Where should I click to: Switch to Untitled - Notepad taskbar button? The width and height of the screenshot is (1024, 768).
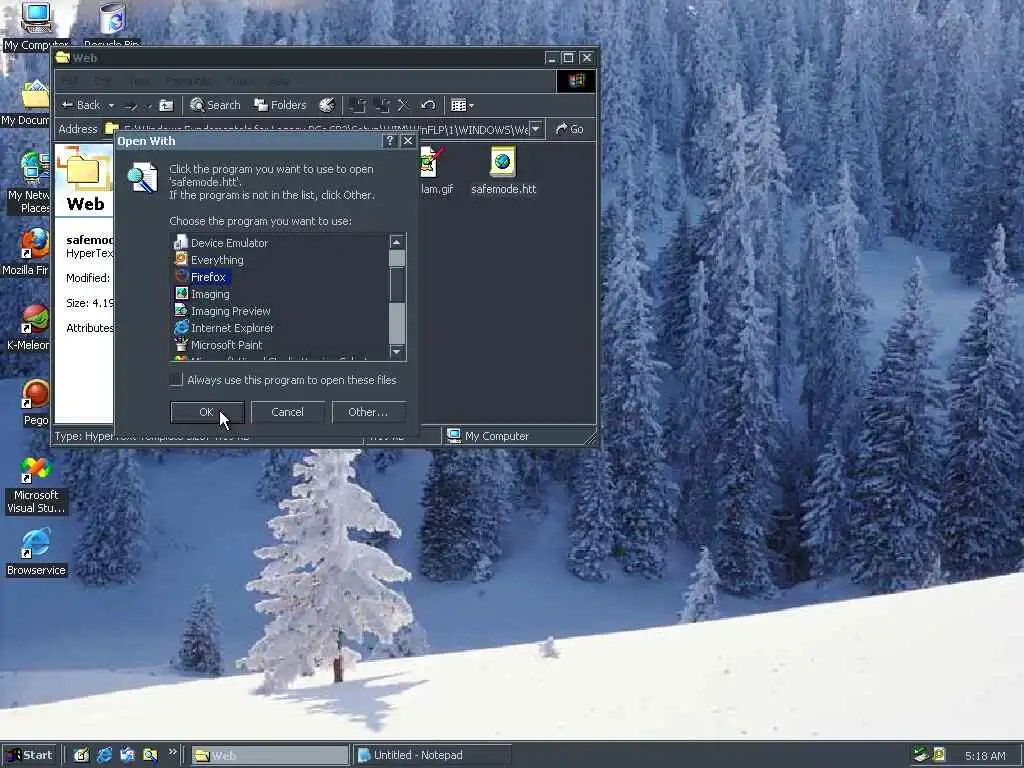tap(432, 755)
